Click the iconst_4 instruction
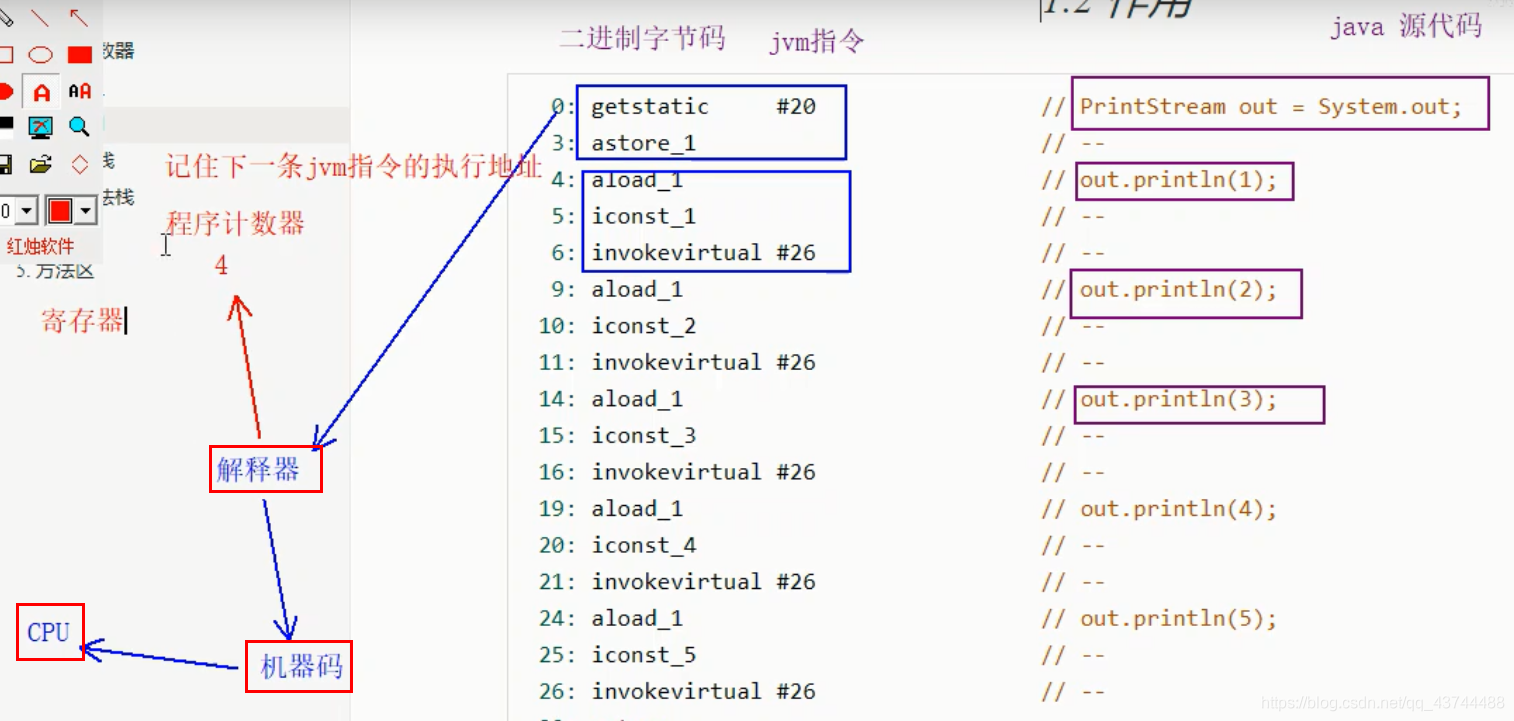1514x721 pixels. [643, 545]
